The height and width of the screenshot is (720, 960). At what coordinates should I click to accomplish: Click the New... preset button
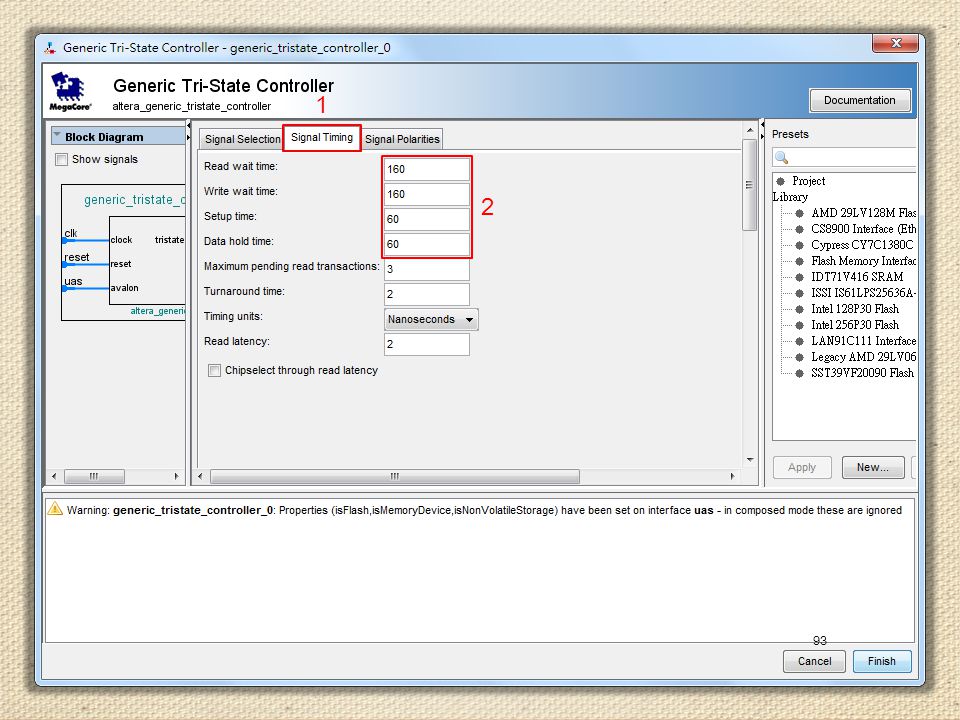click(x=873, y=467)
